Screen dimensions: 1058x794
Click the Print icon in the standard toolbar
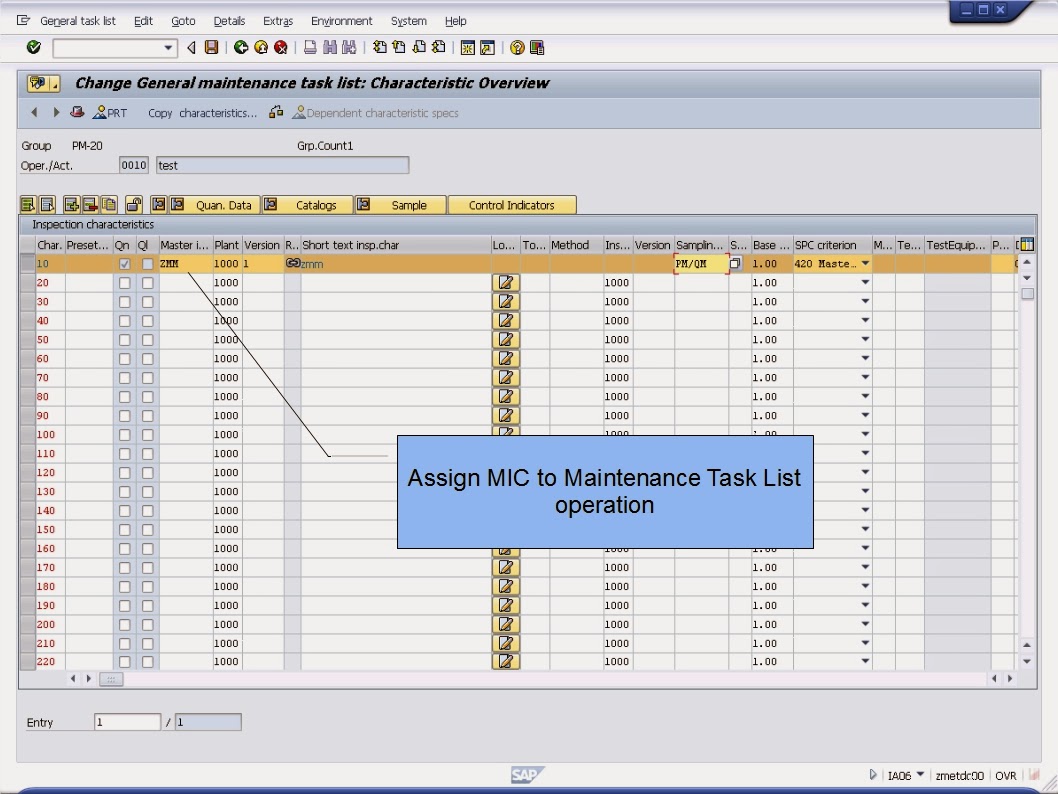310,47
